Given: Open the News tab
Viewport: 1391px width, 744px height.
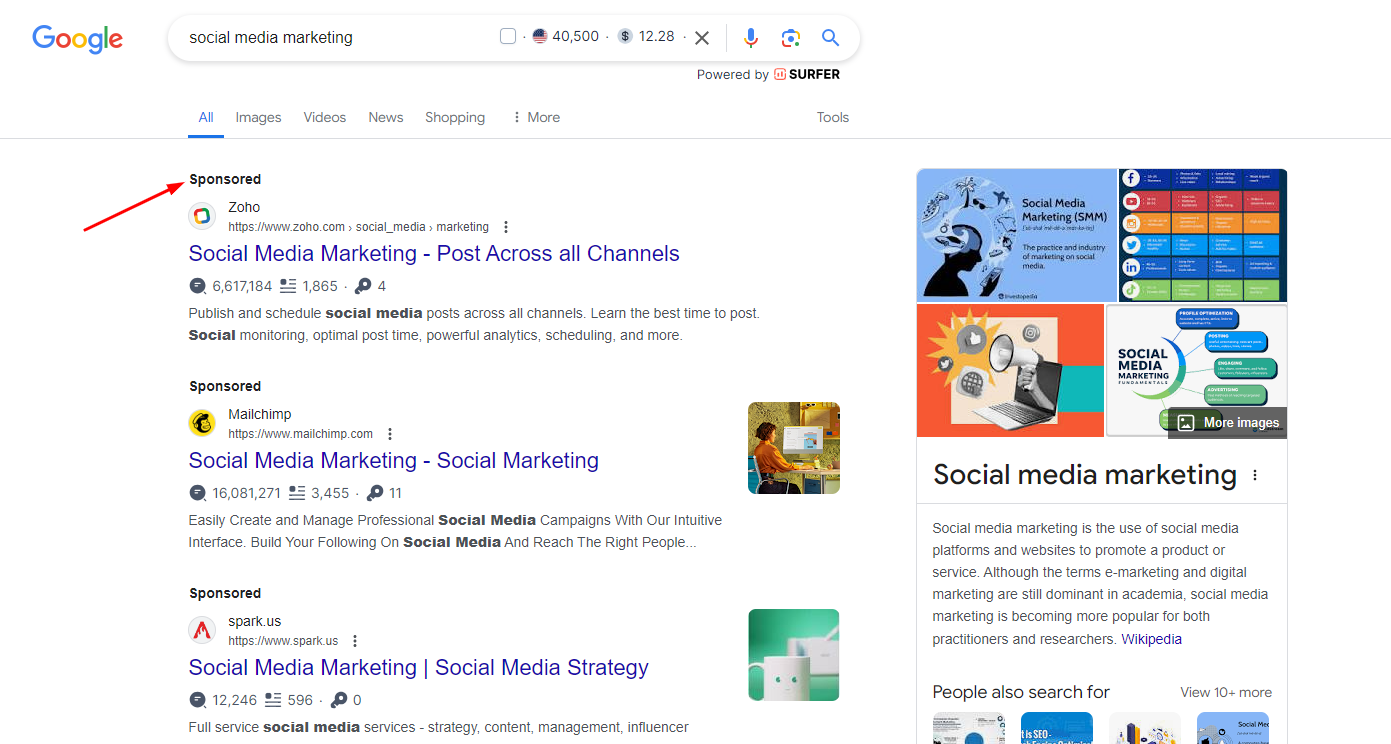Looking at the screenshot, I should 386,117.
